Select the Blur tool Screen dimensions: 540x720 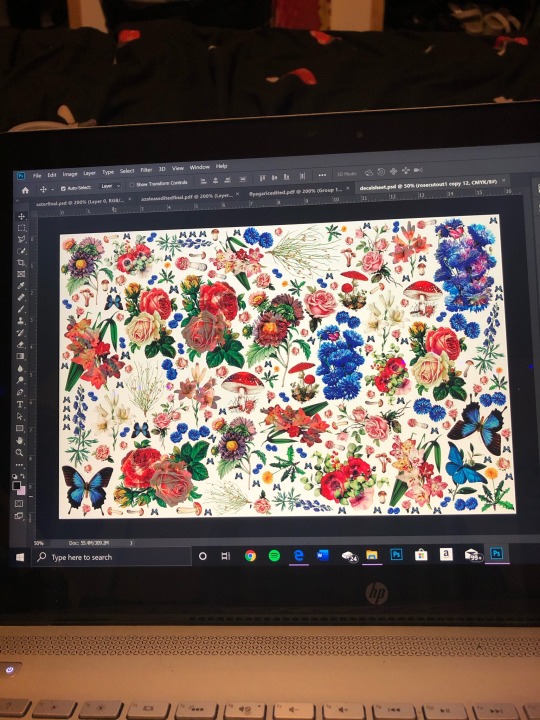click(x=20, y=368)
